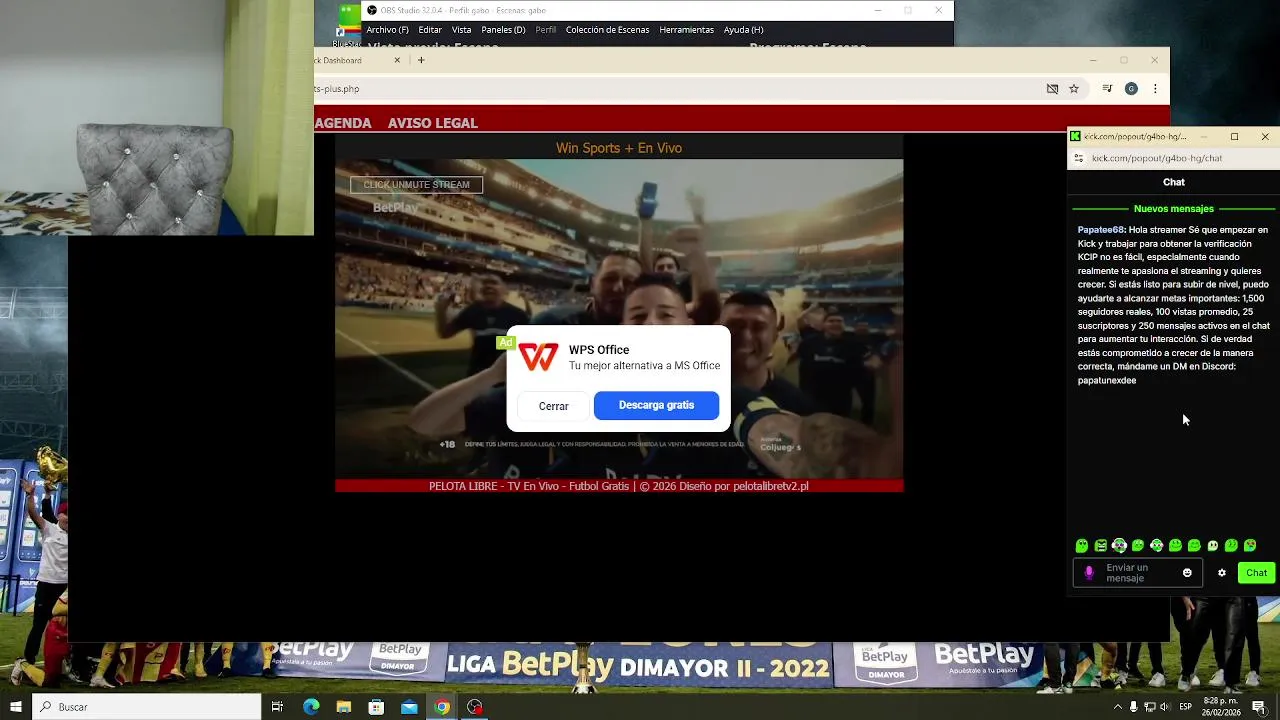Image resolution: width=1280 pixels, height=720 pixels.
Task: Click Nuevos mensajes divider label in chat
Action: [1174, 209]
